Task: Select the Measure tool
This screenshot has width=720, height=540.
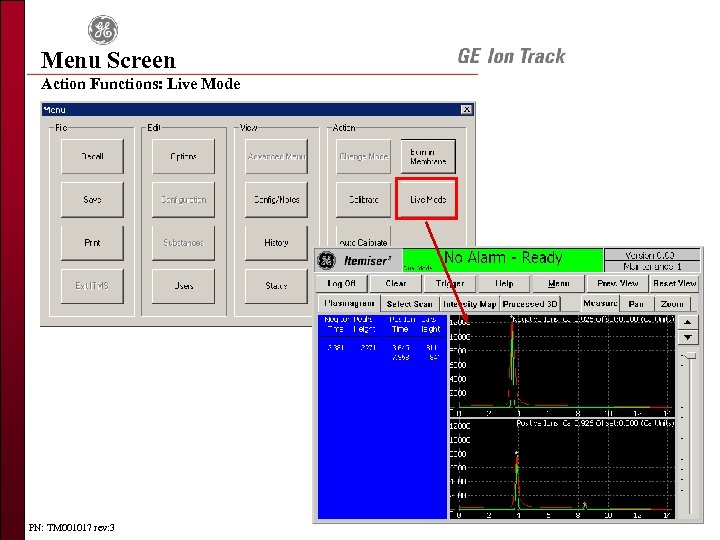Action: click(x=600, y=304)
